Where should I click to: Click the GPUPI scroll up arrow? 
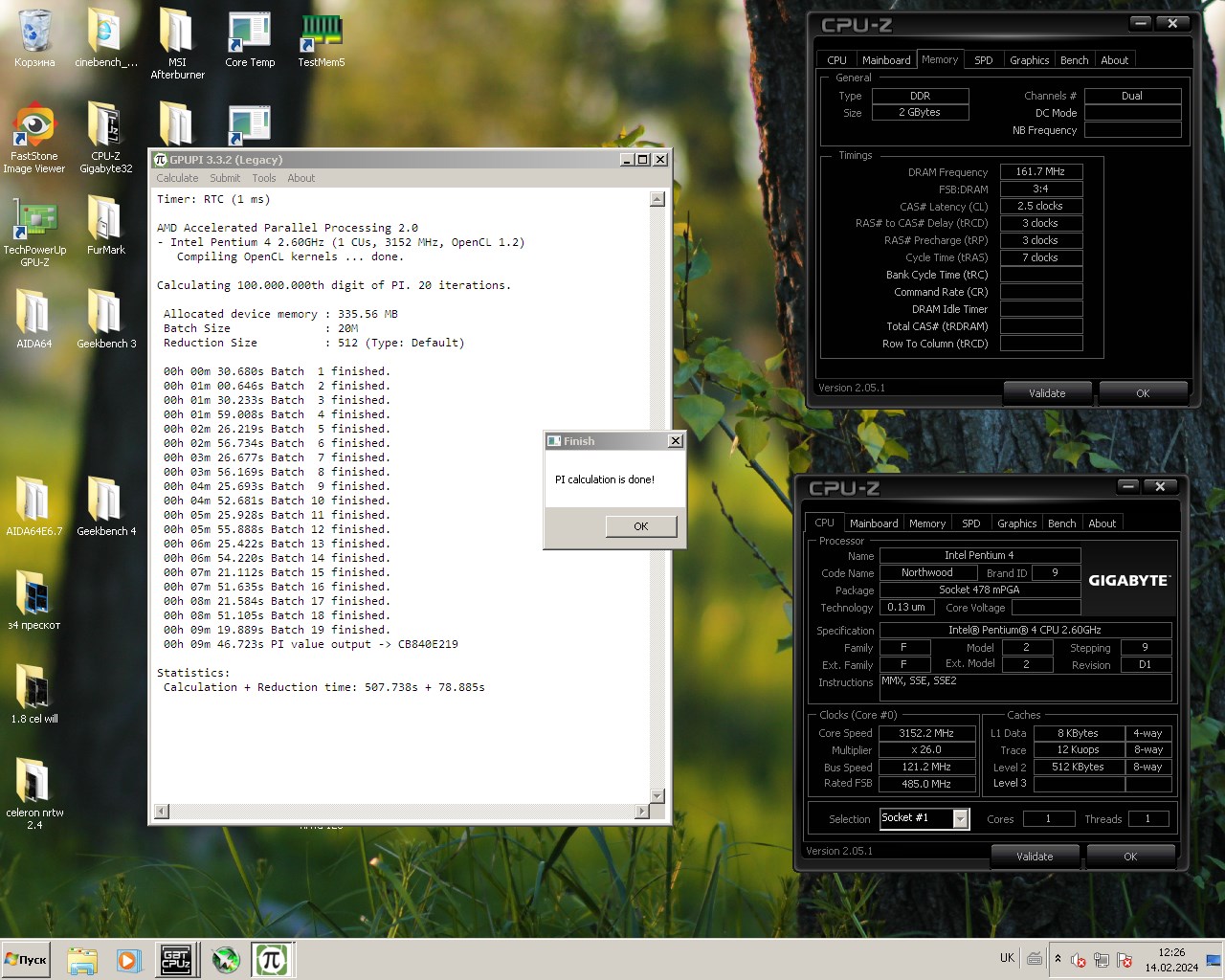pos(657,199)
